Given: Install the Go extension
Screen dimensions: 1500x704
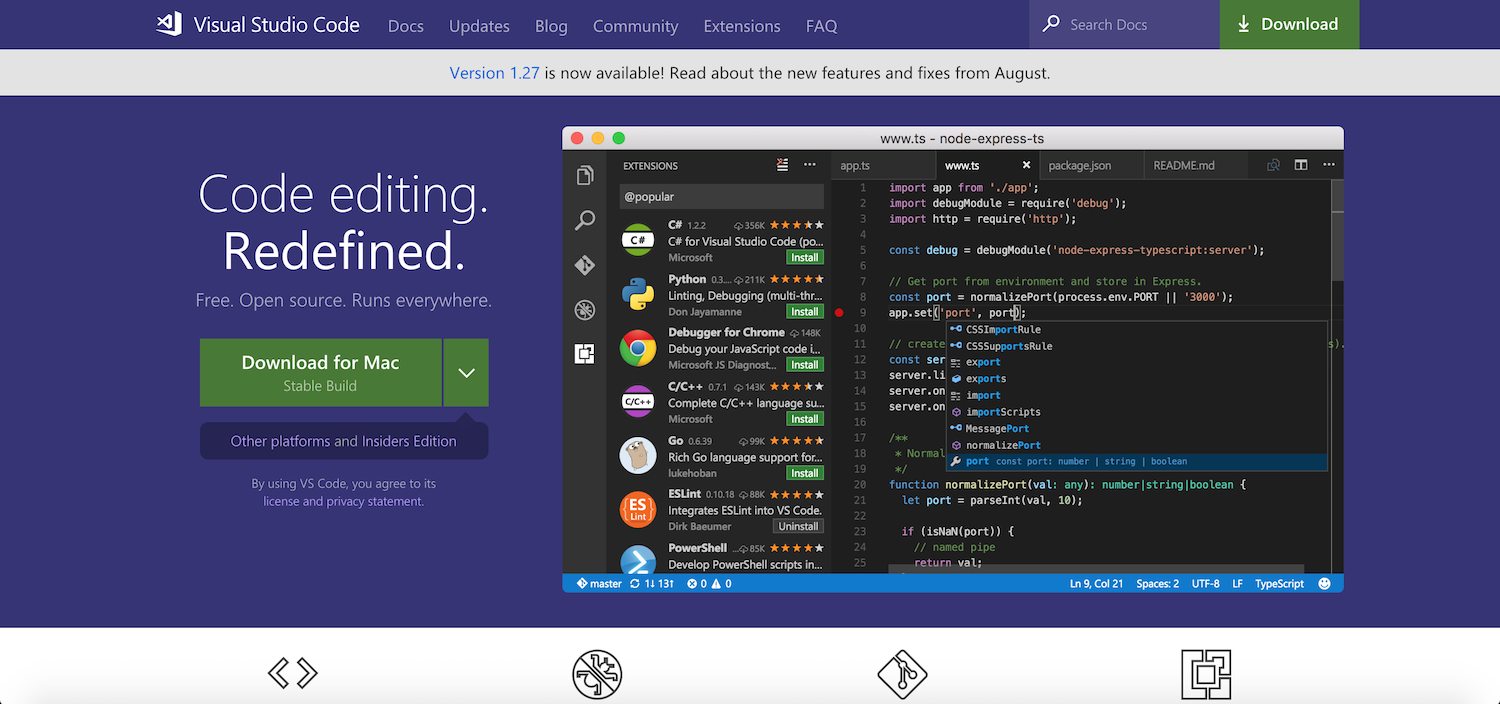Looking at the screenshot, I should pos(805,473).
